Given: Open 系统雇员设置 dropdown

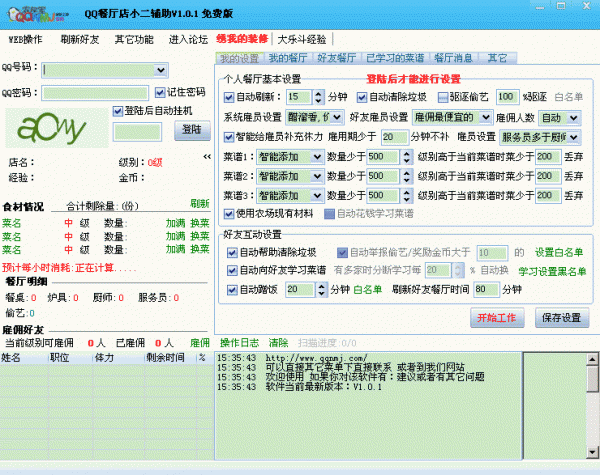Looking at the screenshot, I should tap(336, 117).
